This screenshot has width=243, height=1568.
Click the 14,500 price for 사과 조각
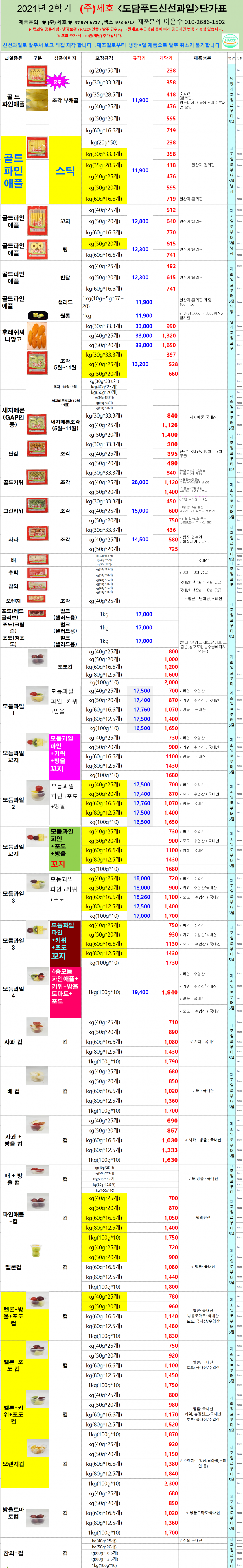pos(141,539)
